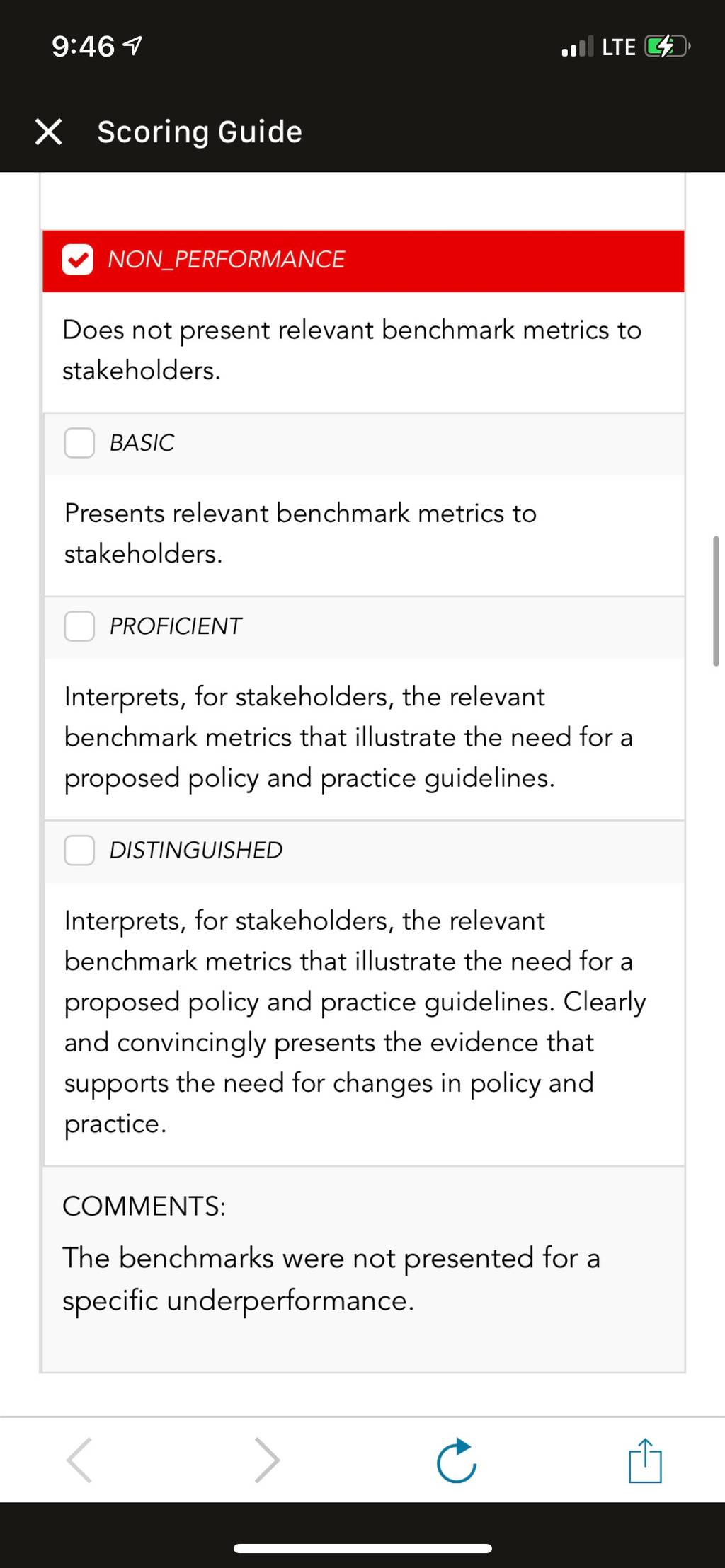The width and height of the screenshot is (725, 1568).
Task: Select the DISTINGUISHED level label
Action: [196, 850]
